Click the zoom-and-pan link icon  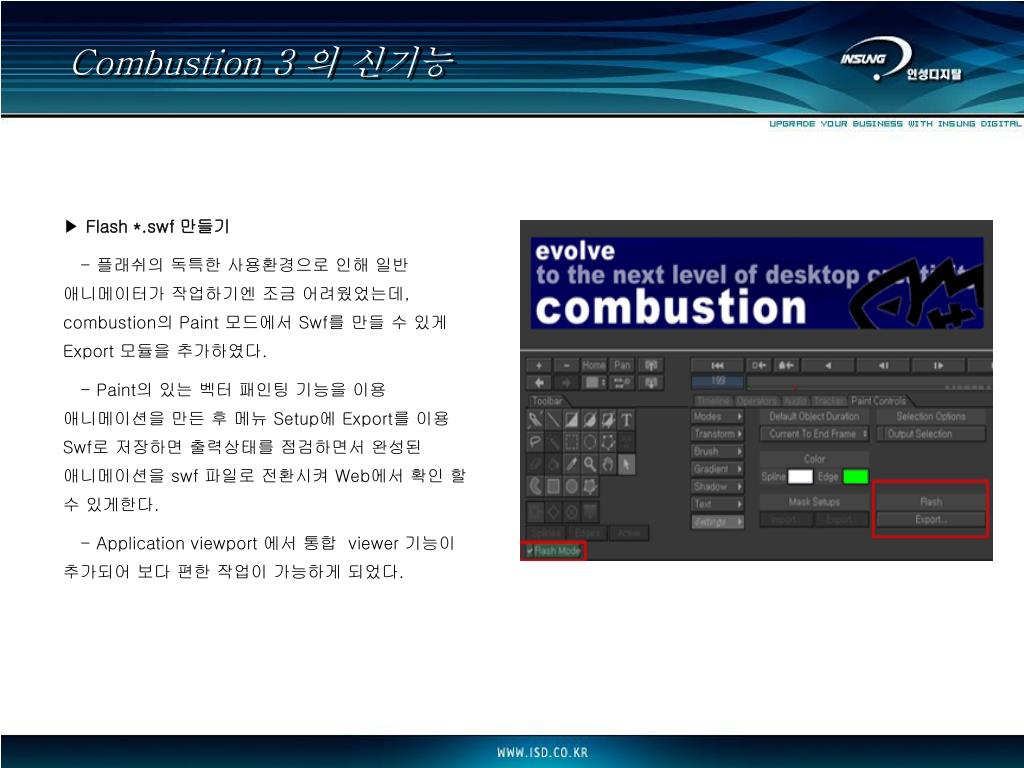pyautogui.click(x=622, y=383)
